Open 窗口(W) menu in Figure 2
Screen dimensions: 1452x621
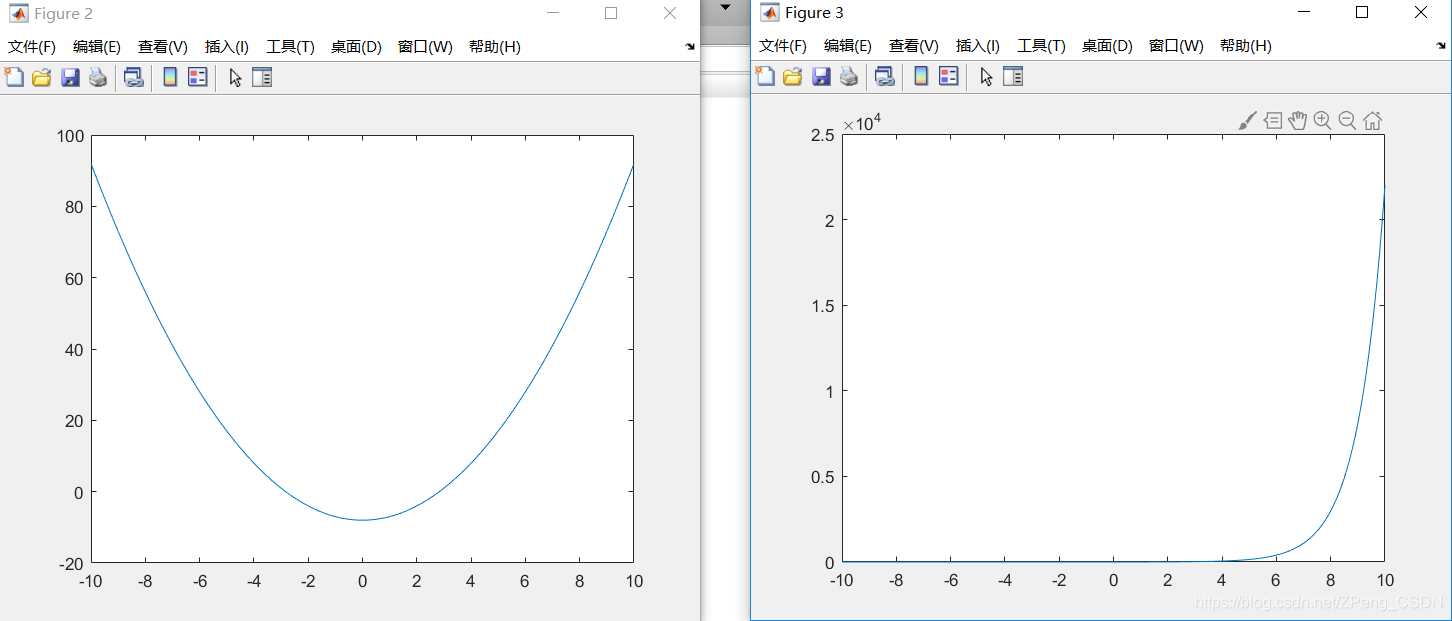[x=425, y=47]
